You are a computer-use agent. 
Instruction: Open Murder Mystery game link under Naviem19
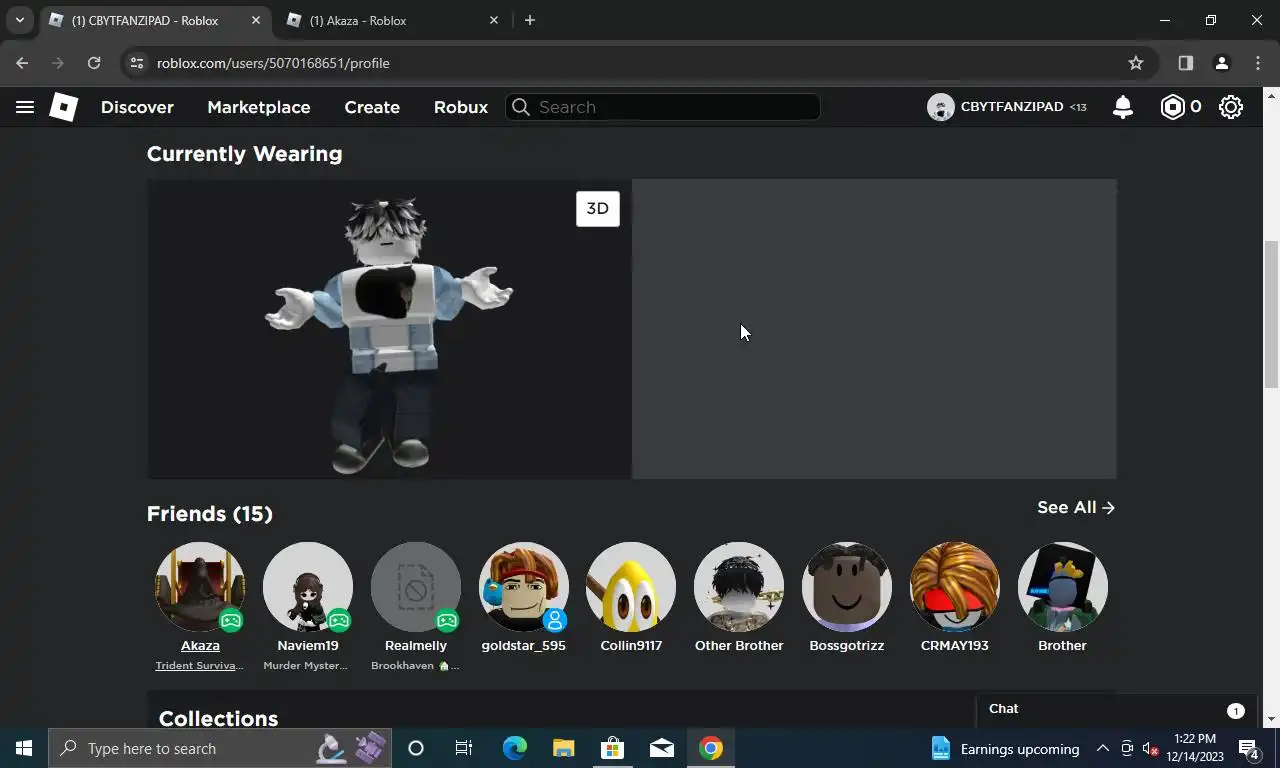point(306,666)
